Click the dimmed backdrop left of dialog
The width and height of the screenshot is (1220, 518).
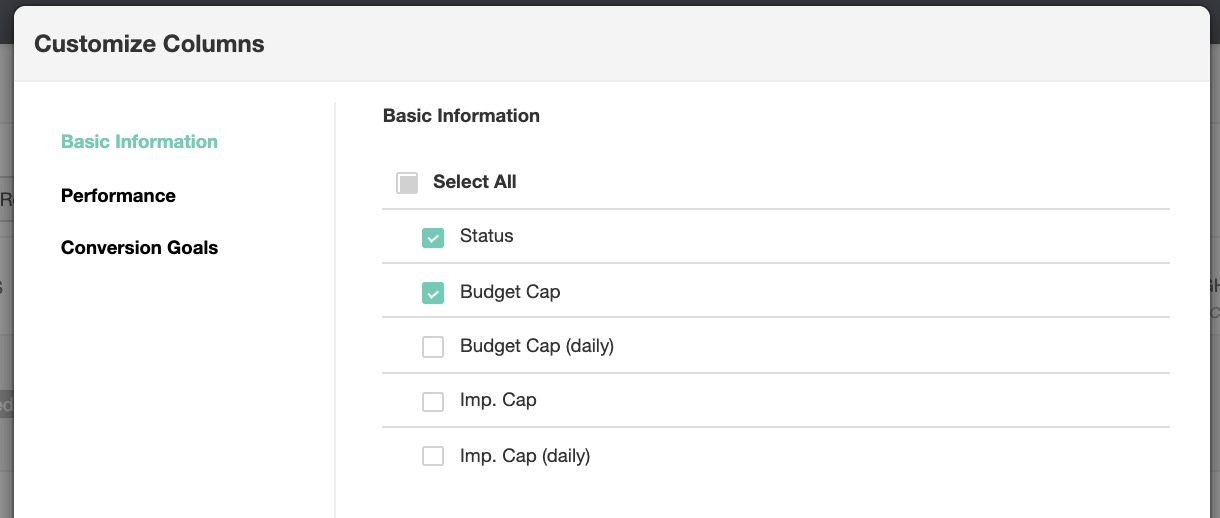6,300
